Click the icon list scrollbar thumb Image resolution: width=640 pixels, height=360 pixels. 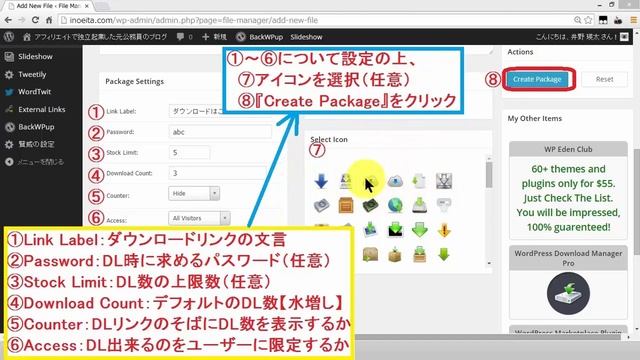(489, 174)
